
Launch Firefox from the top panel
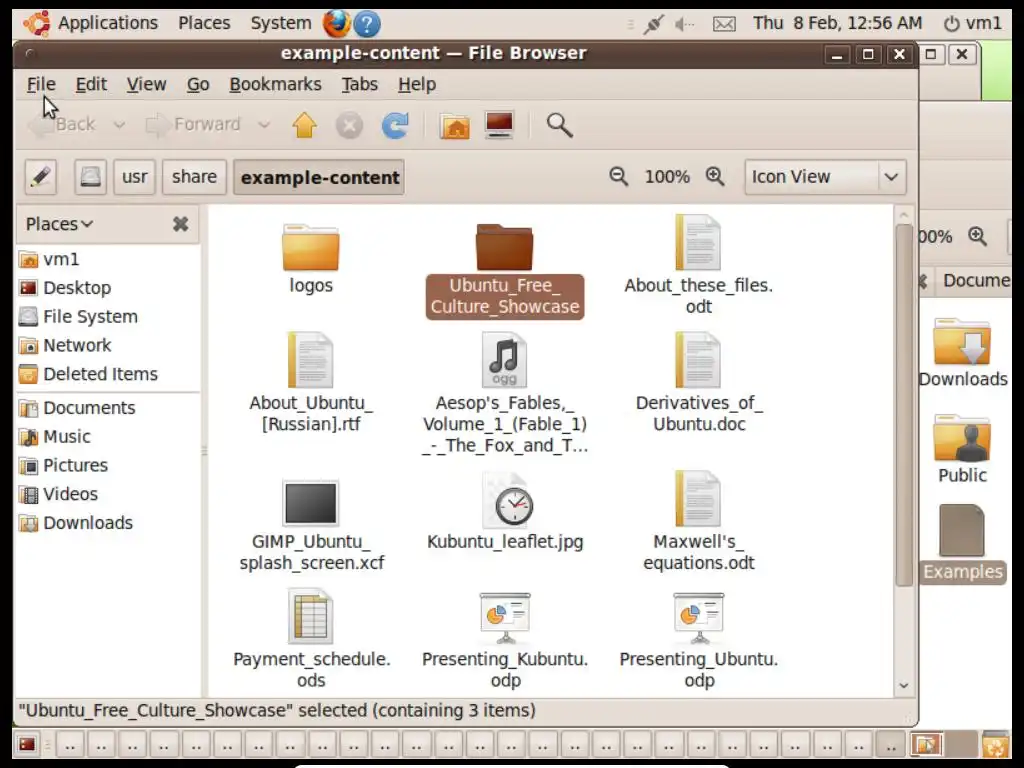coord(336,24)
